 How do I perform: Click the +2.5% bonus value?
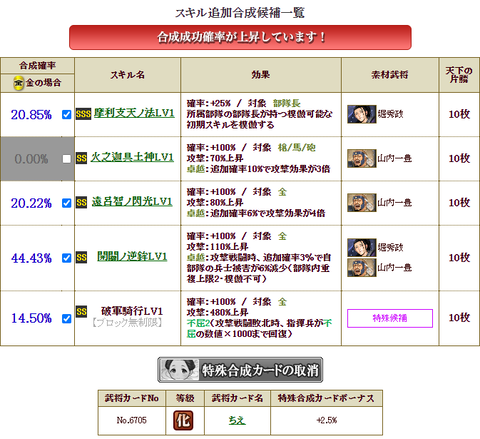pos(327,420)
